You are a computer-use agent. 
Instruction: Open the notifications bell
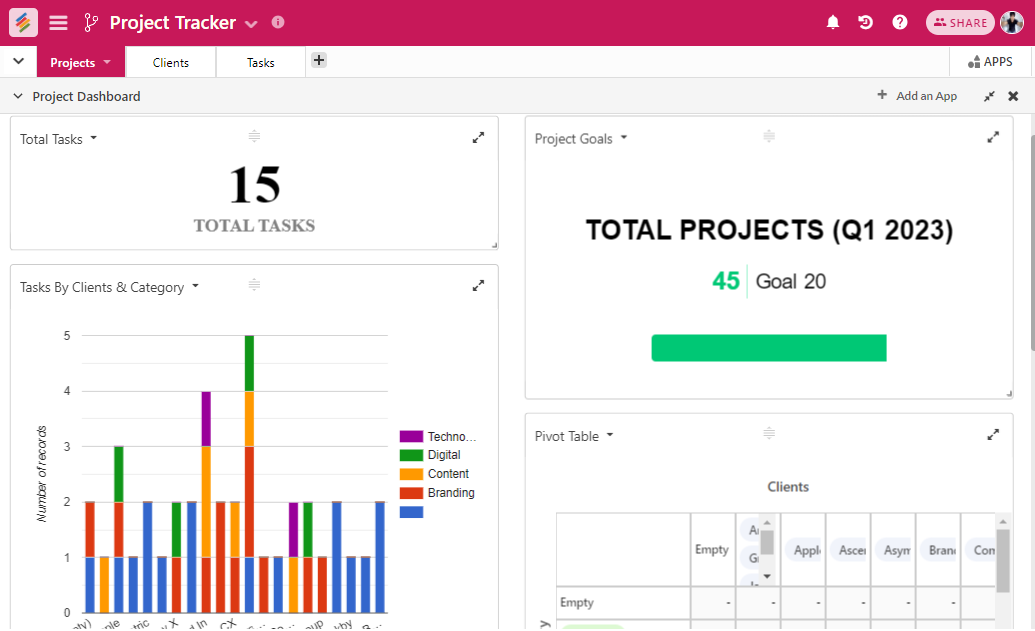833,22
